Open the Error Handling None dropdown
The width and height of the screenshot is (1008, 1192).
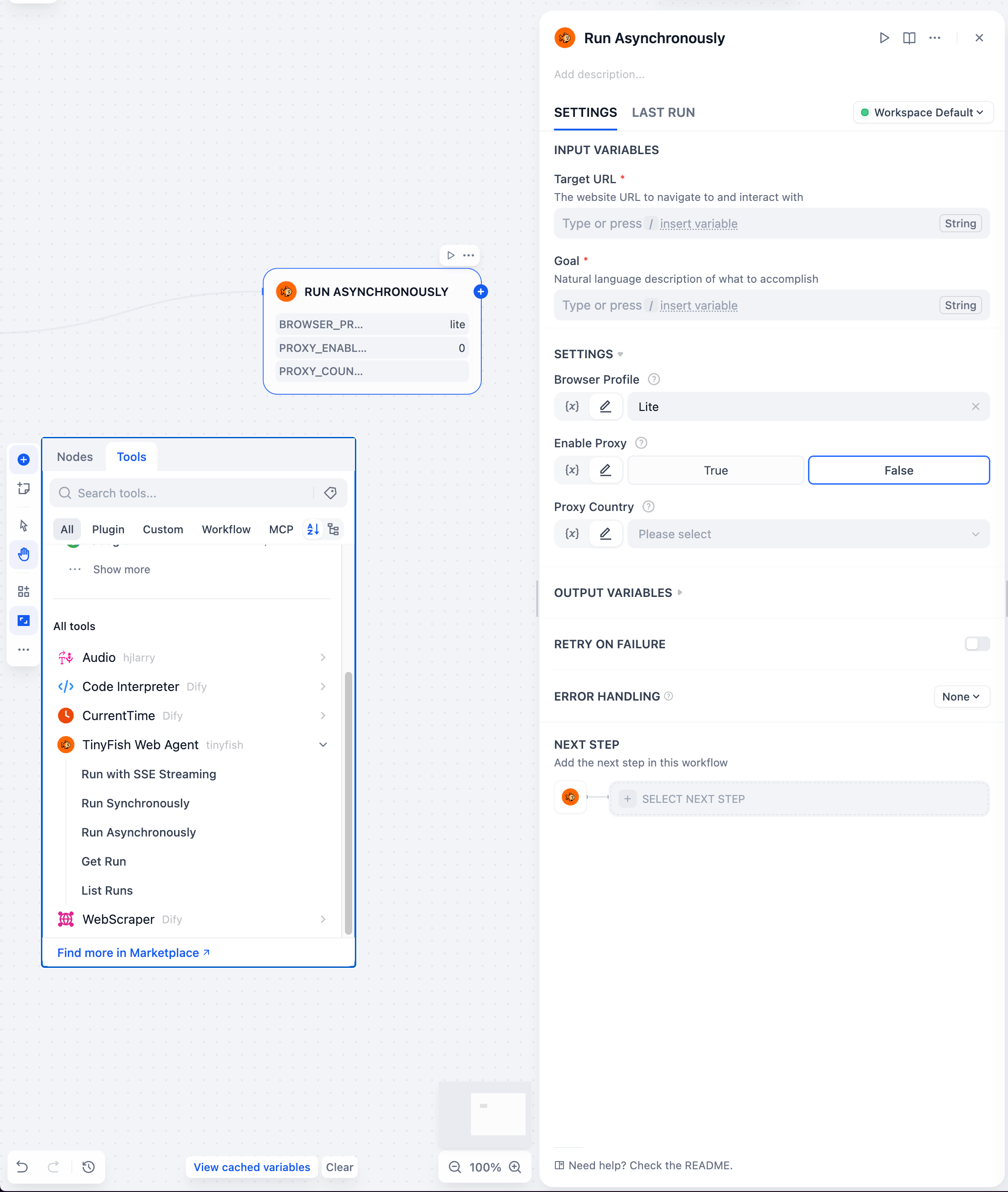(961, 696)
